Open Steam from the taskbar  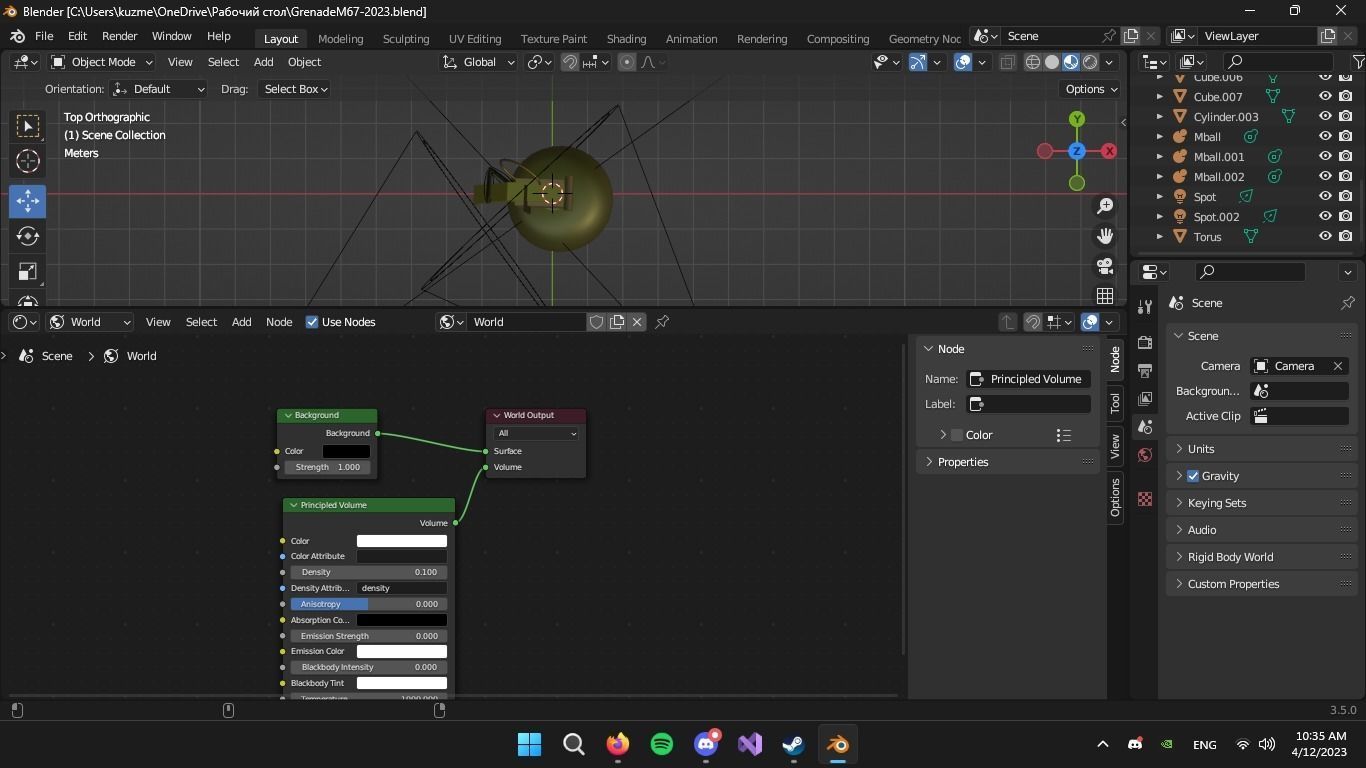(794, 744)
